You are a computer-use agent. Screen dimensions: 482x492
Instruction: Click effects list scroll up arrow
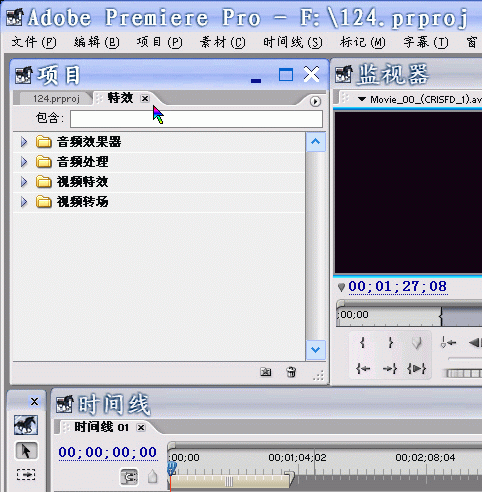tap(315, 142)
